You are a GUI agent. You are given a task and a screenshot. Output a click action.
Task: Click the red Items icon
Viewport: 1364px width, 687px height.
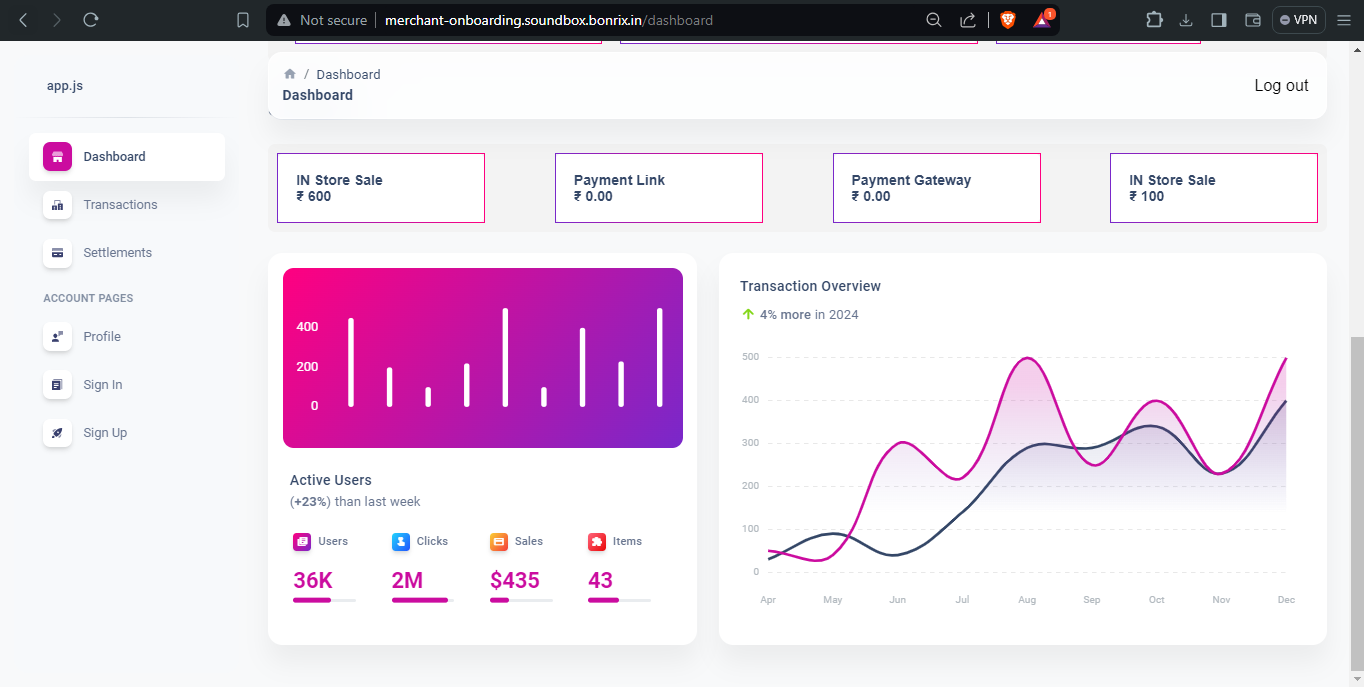(595, 541)
